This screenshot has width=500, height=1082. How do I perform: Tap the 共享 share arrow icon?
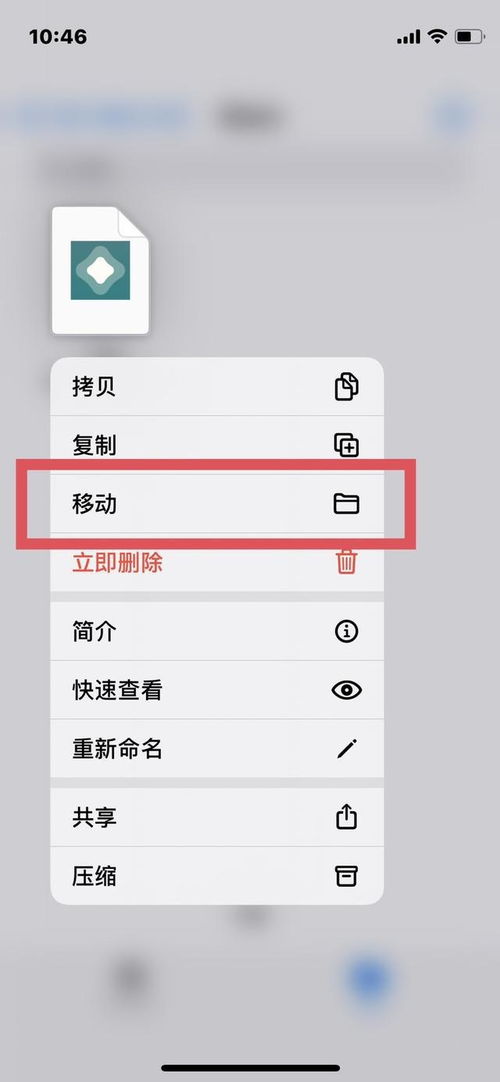click(346, 817)
